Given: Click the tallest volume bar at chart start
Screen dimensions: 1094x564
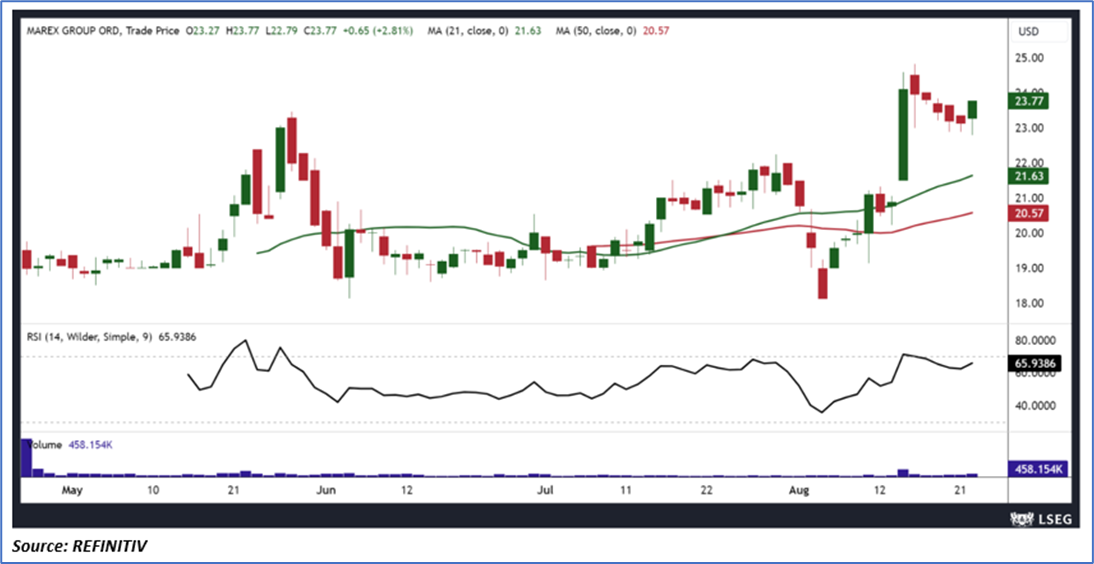Looking at the screenshot, I should 27,457.
